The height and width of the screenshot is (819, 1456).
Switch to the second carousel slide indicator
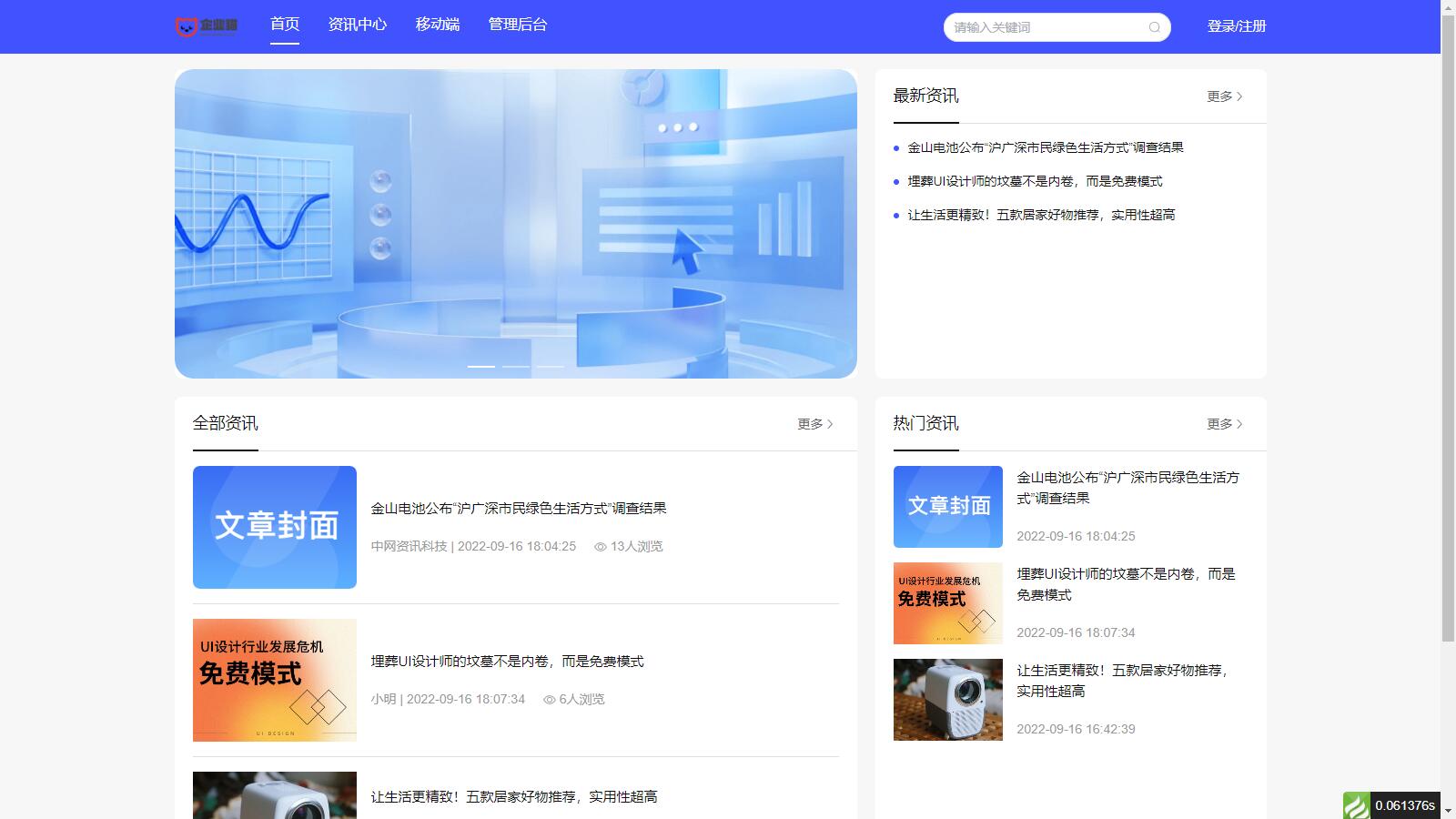[x=516, y=367]
